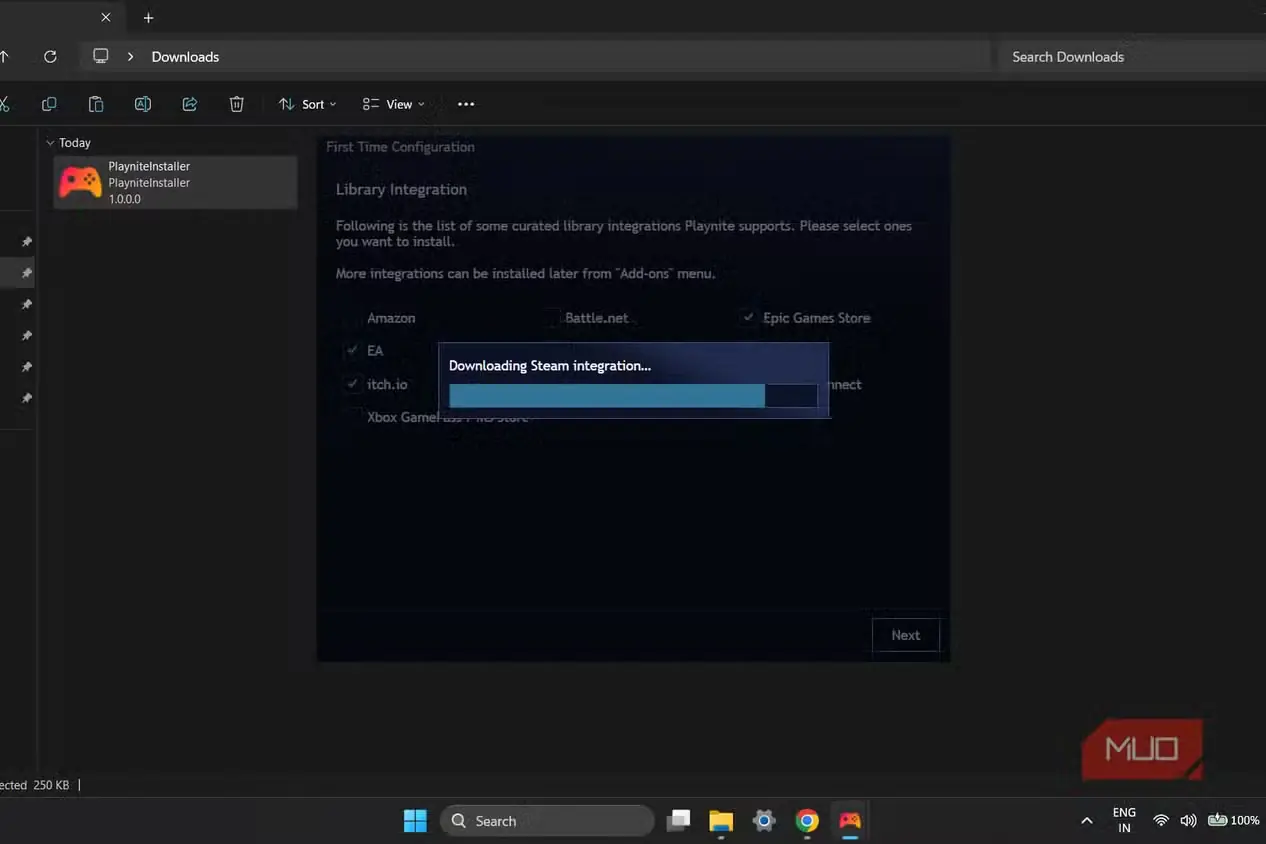Click the taskbar Search box
1266x844 pixels.
pyautogui.click(x=547, y=821)
